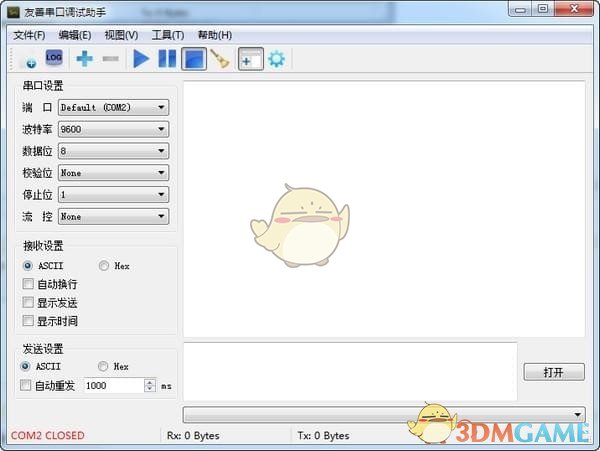Open the 工具(T) menu
This screenshot has height=451, width=600.
click(168, 35)
